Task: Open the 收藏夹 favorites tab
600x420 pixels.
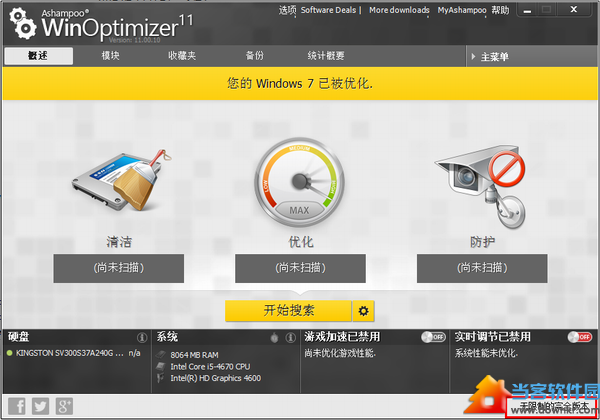Action: (x=182, y=56)
